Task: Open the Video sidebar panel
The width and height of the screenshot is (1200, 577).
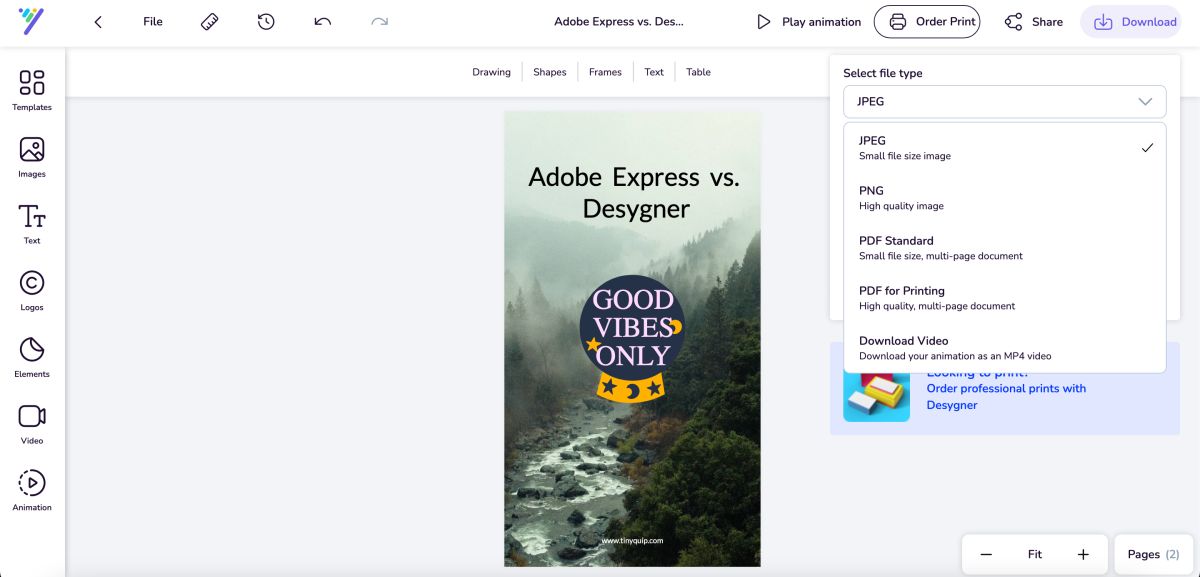Action: click(x=32, y=424)
